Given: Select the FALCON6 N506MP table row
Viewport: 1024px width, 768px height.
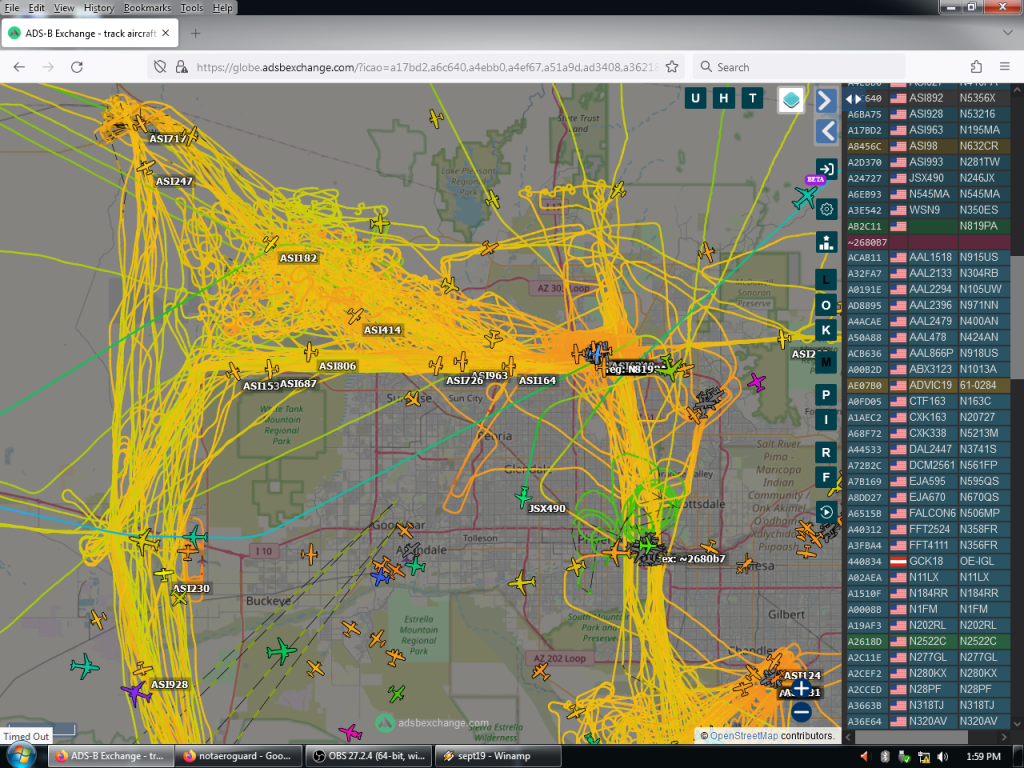Looking at the screenshot, I should point(927,513).
